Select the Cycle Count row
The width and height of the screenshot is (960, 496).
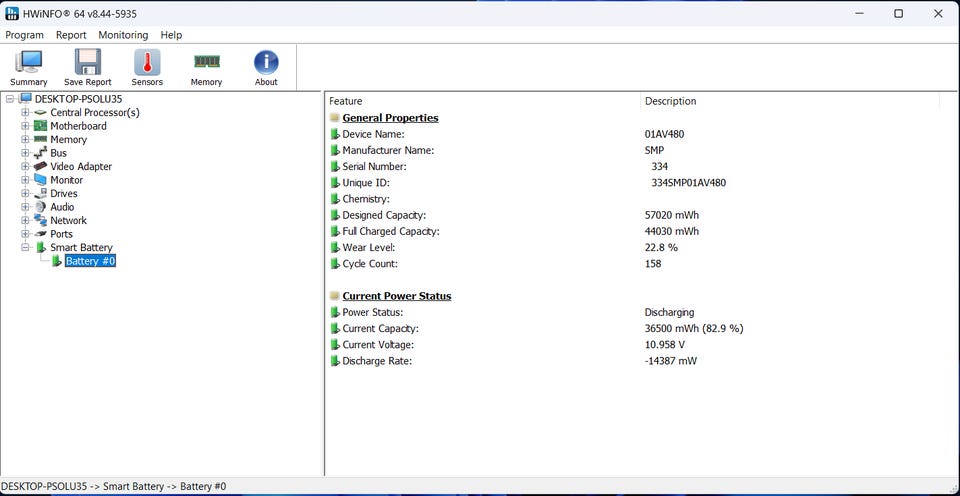point(369,264)
